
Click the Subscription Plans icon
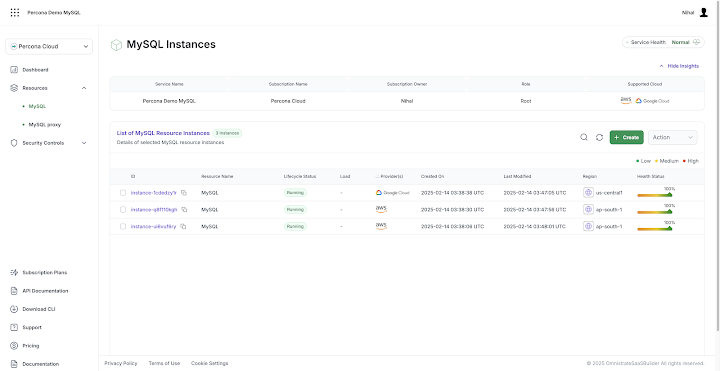coord(14,272)
